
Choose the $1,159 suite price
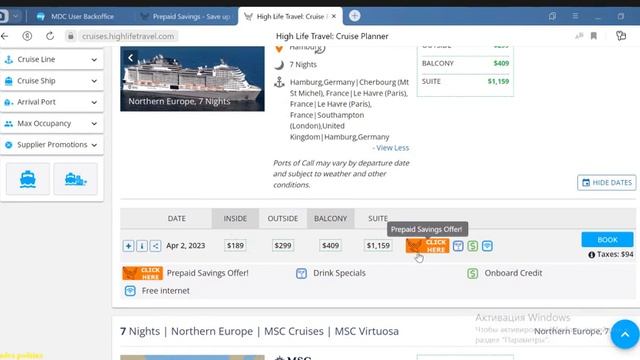(x=378, y=245)
